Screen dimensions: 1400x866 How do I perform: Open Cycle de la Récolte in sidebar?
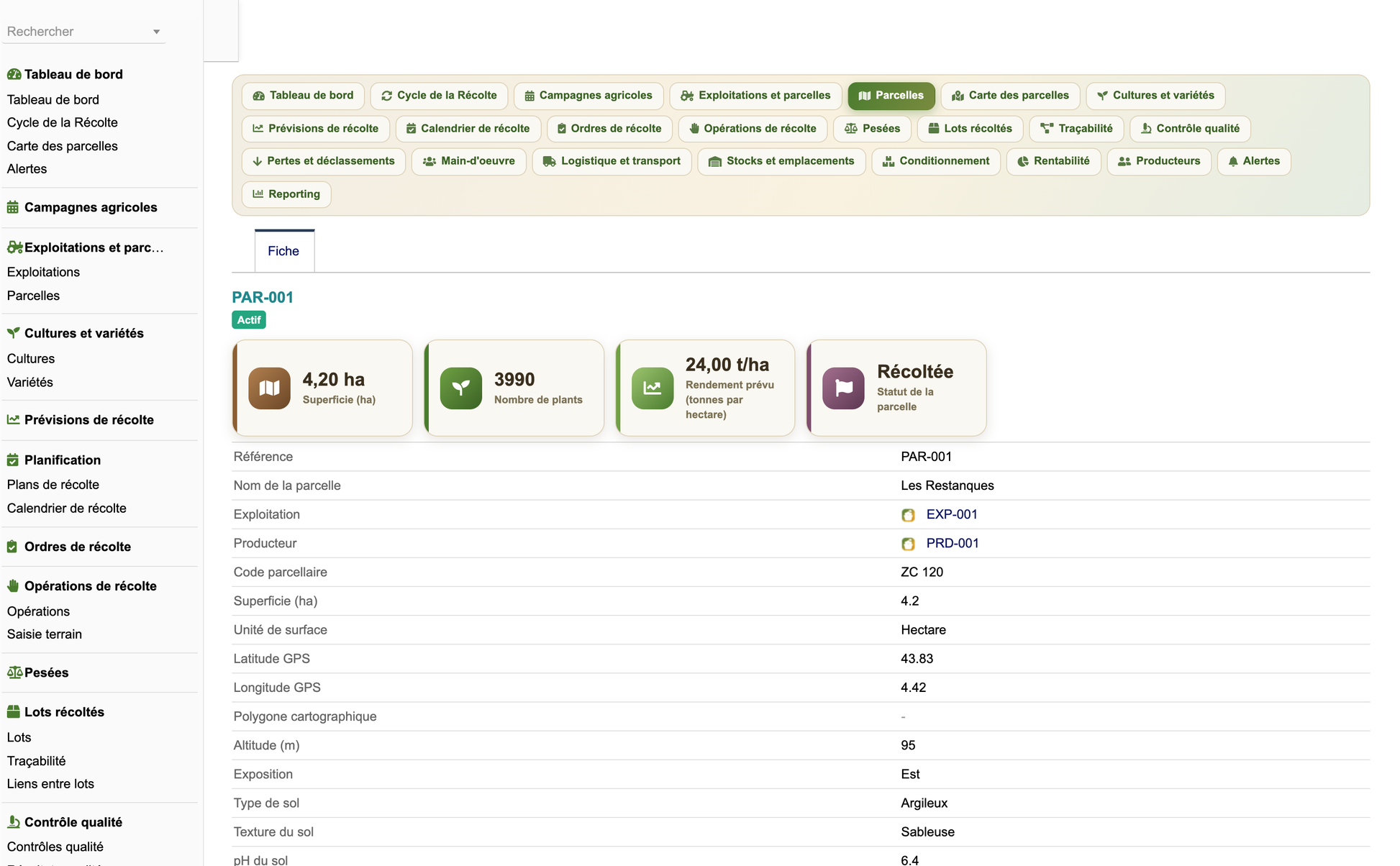63,122
